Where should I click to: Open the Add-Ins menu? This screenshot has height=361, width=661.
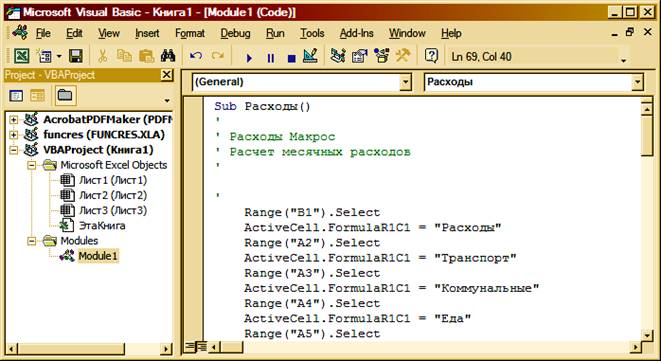tap(357, 33)
